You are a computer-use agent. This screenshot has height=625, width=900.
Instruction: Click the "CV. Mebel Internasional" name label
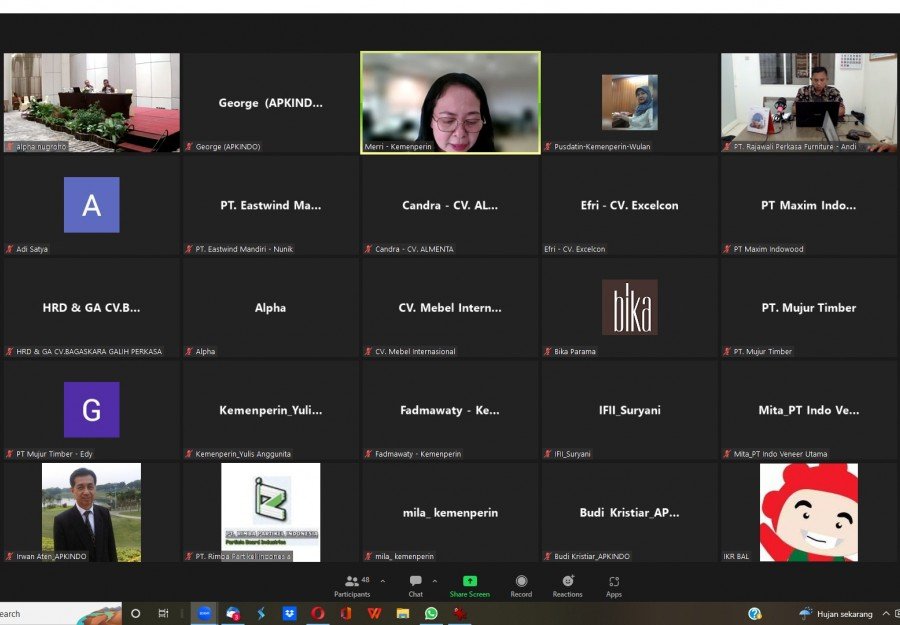(415, 351)
